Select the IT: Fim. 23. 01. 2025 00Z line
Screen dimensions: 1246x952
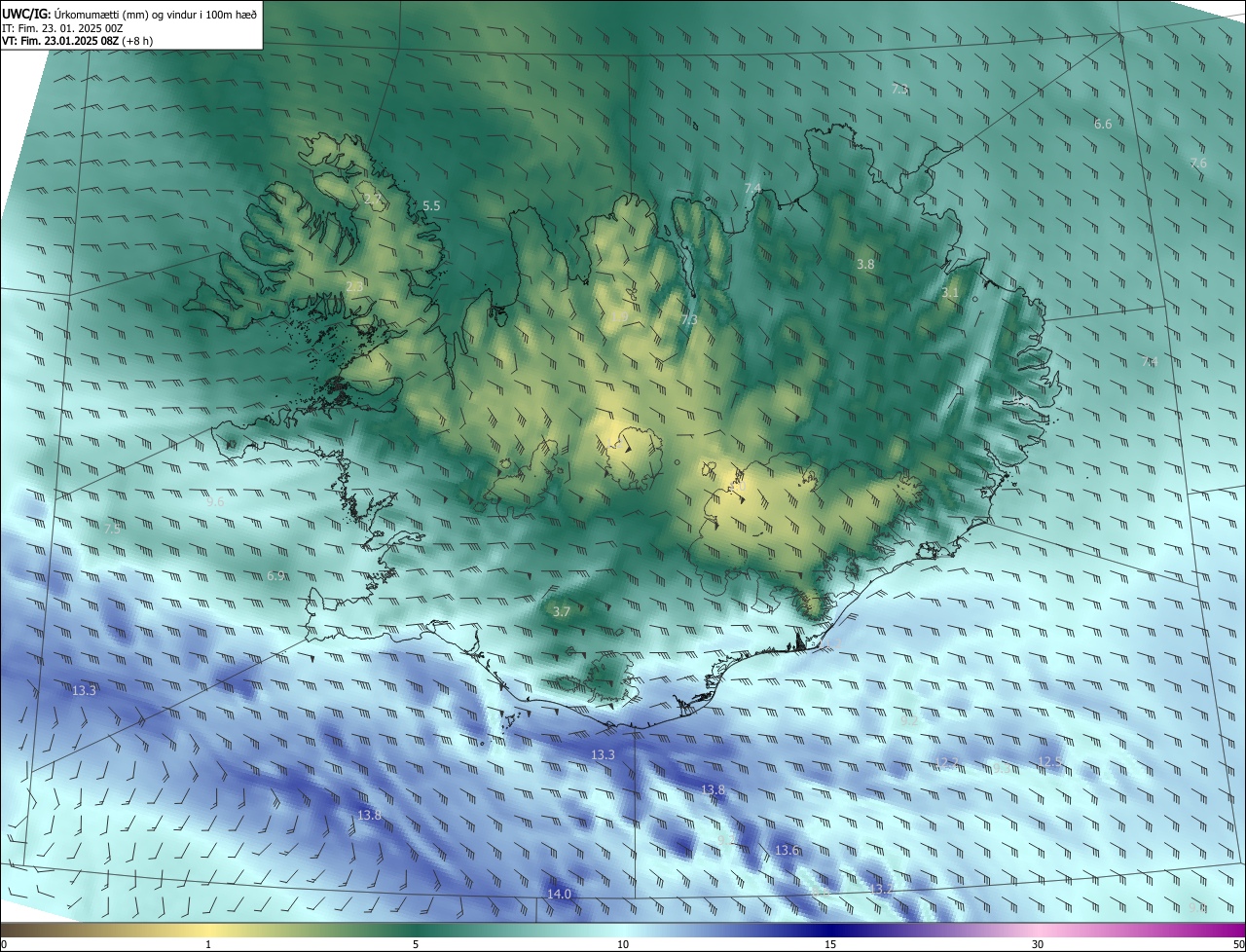coord(62,28)
